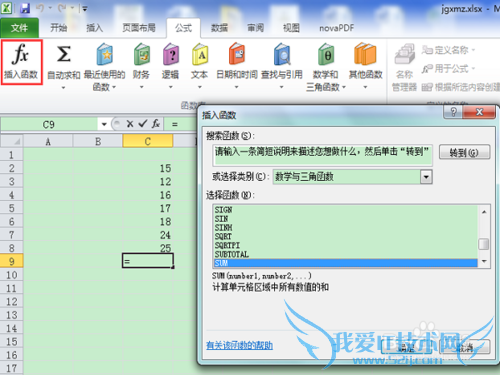Open Lookup & Reference (查找与引用) icon

(282, 54)
